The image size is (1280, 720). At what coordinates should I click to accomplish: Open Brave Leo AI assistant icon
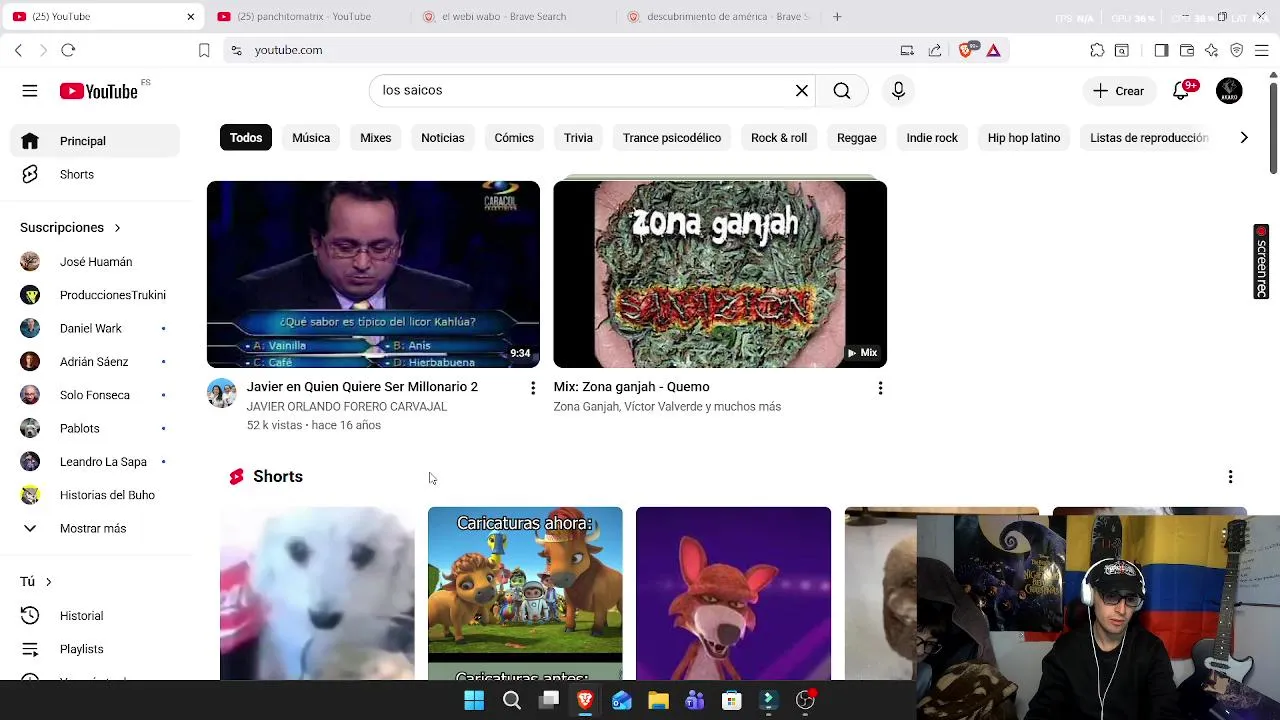[1211, 50]
